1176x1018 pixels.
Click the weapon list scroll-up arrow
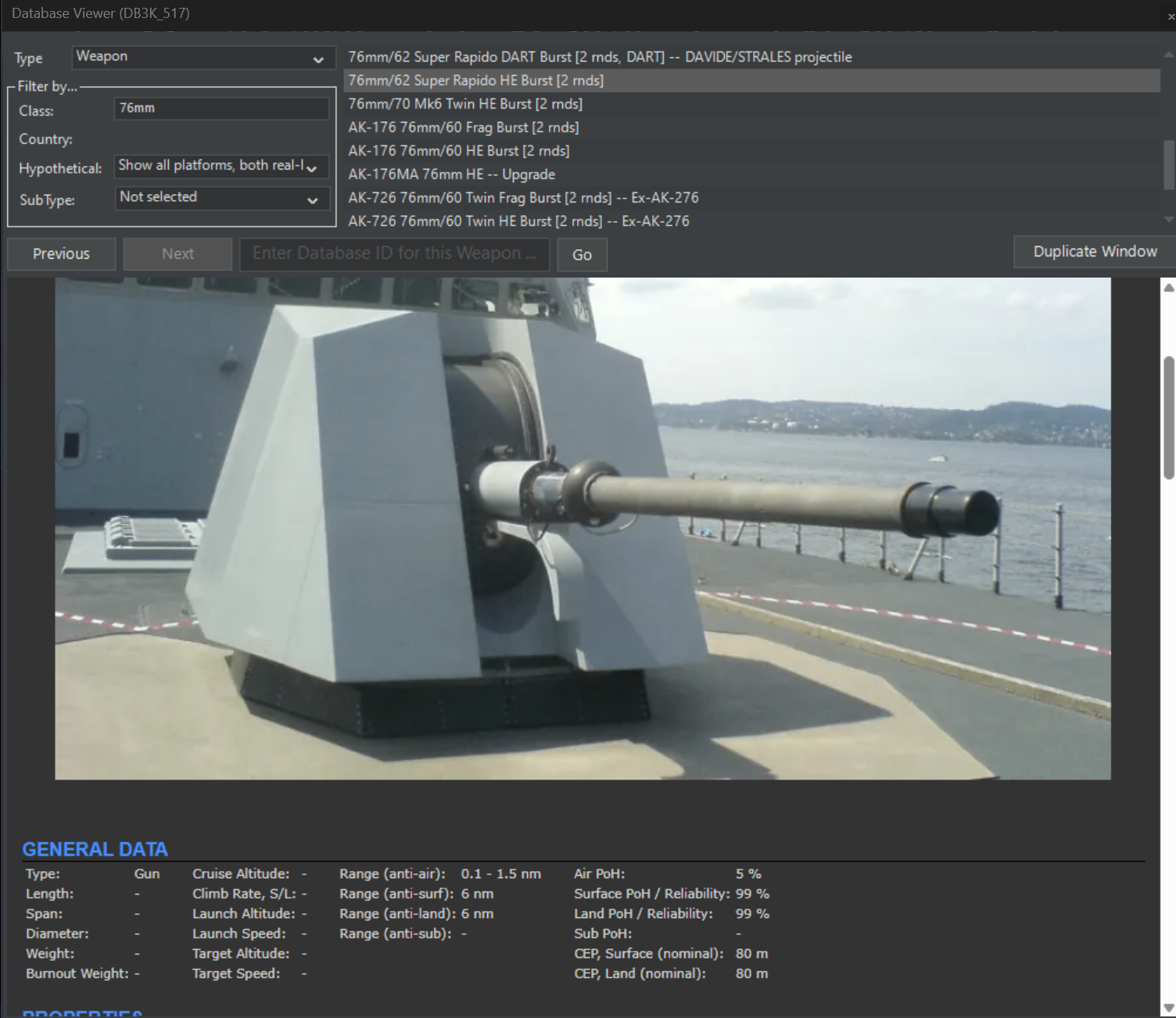pos(1169,54)
